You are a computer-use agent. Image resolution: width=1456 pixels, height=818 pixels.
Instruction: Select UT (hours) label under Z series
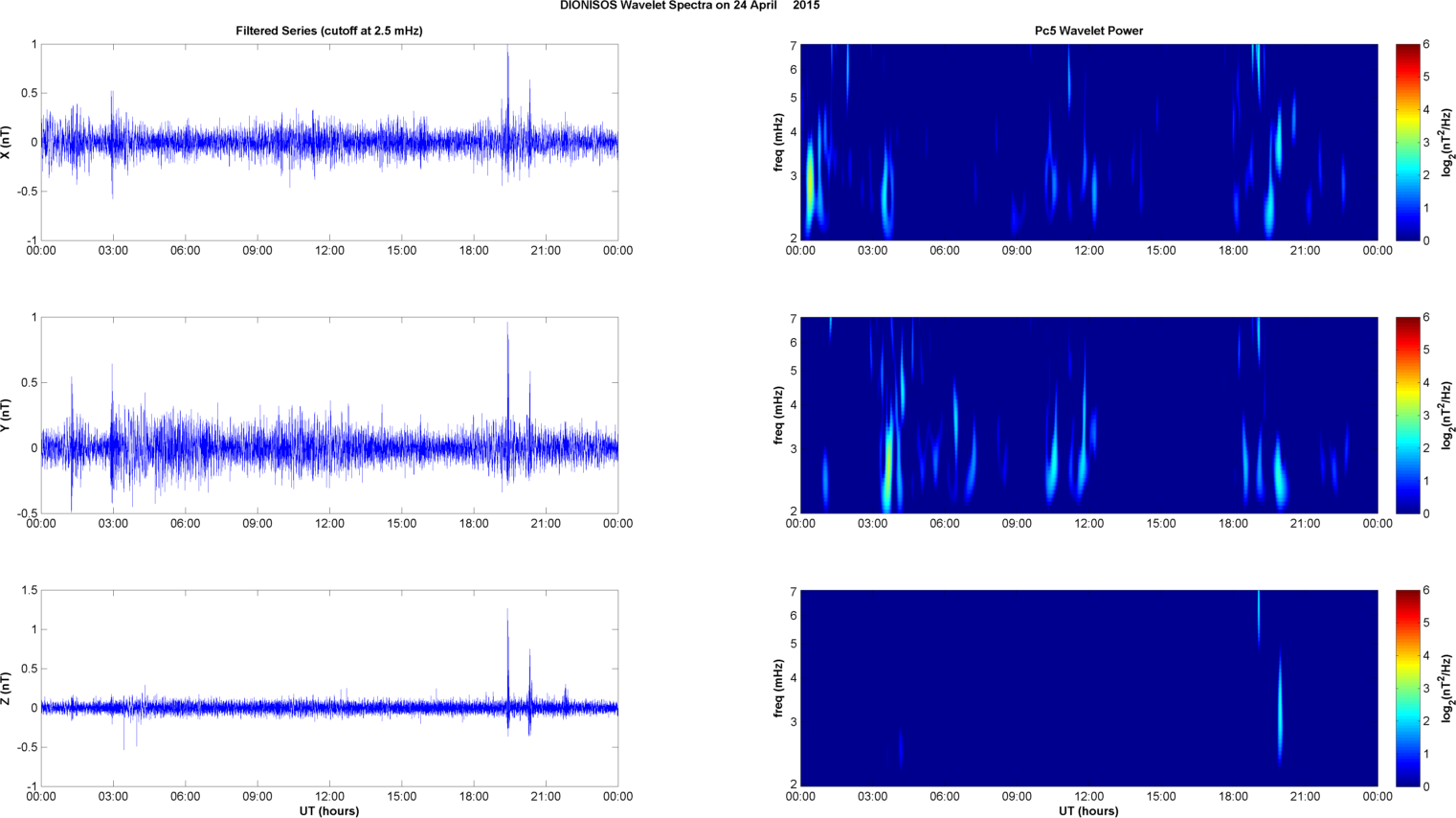point(329,811)
